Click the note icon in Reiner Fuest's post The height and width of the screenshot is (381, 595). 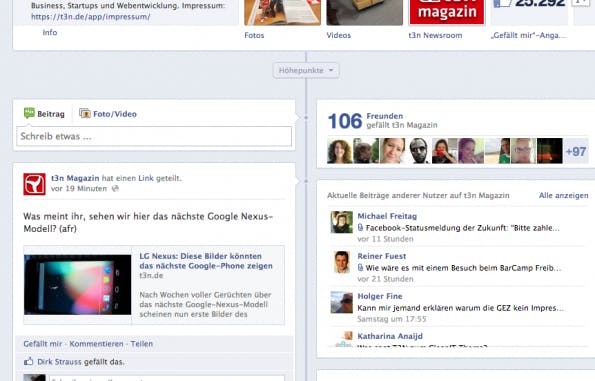[360, 268]
